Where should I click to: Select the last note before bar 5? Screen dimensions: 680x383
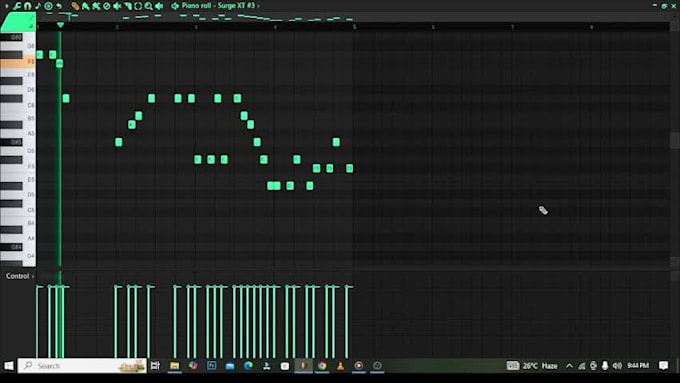350,168
